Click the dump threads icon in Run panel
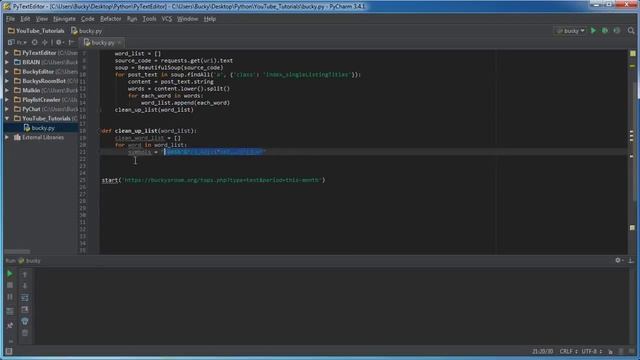The image size is (640, 360). (x=10, y=311)
